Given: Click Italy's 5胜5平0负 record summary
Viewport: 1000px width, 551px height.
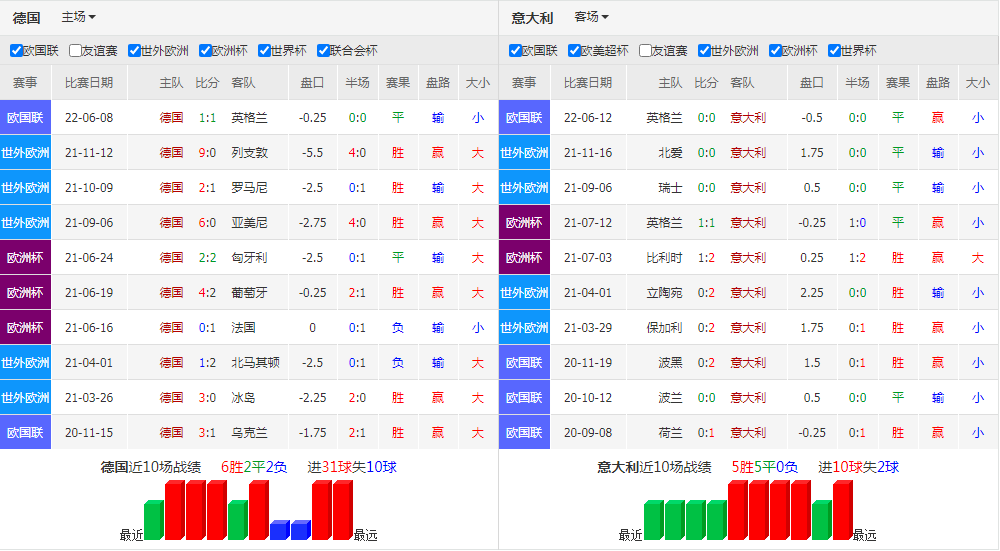Looking at the screenshot, I should click(x=765, y=467).
